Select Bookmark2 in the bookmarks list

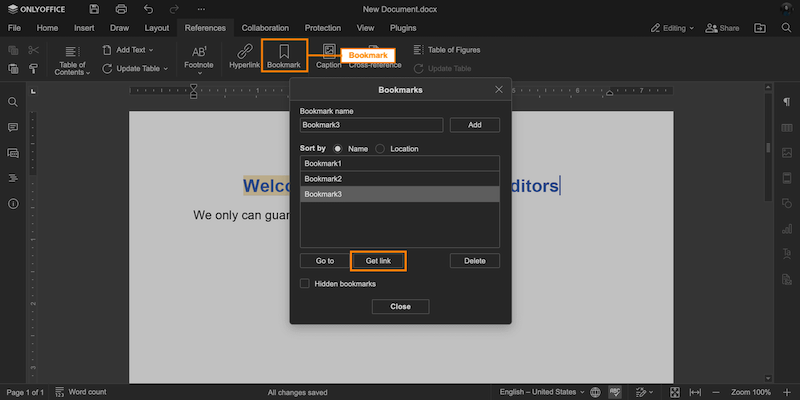[x=399, y=179]
